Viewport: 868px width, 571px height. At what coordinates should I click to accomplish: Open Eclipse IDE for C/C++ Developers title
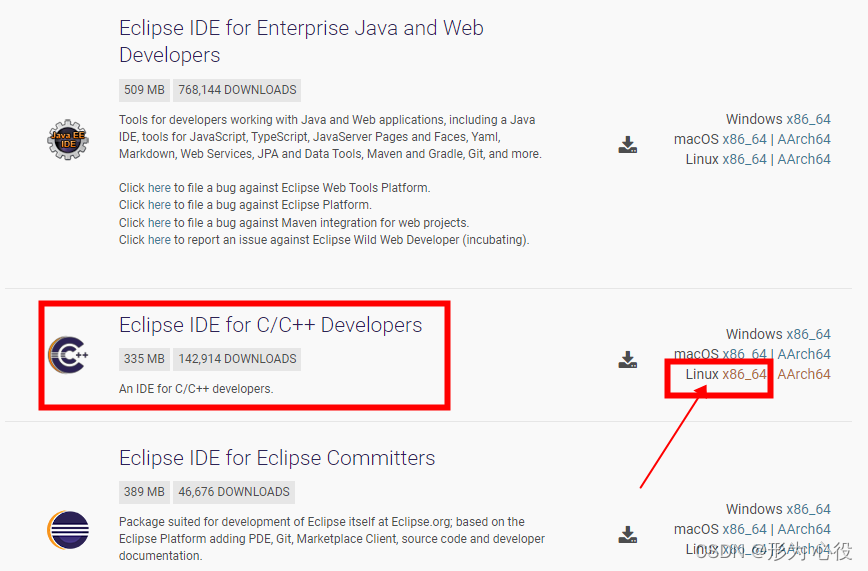click(271, 325)
